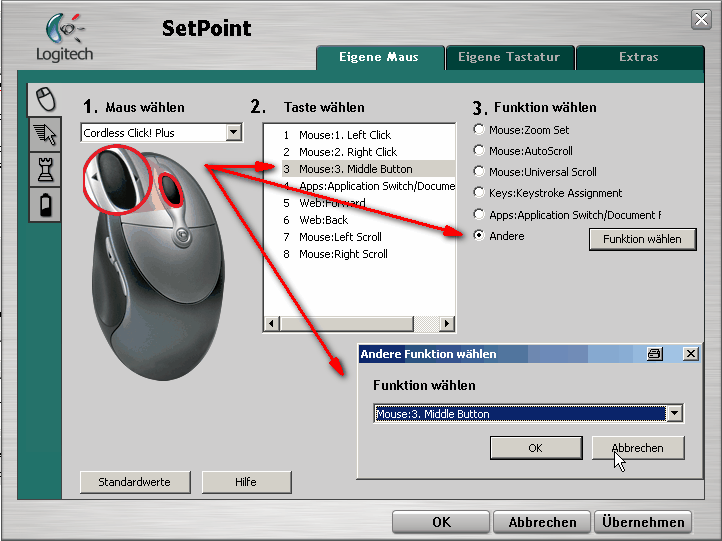Image resolution: width=722 pixels, height=541 pixels.
Task: Click the right arrow of the button list scrollbar
Action: [446, 324]
